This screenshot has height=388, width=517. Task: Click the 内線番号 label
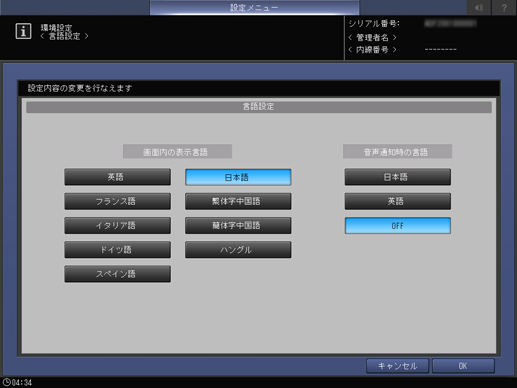372,50
